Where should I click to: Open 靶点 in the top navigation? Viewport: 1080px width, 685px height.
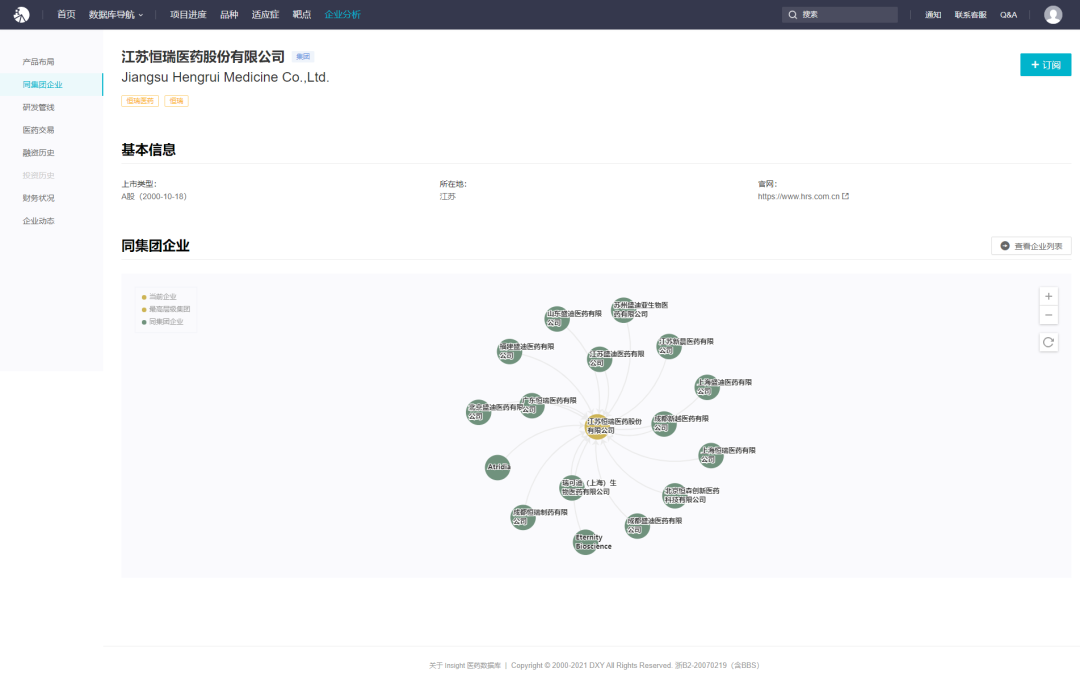pos(302,14)
